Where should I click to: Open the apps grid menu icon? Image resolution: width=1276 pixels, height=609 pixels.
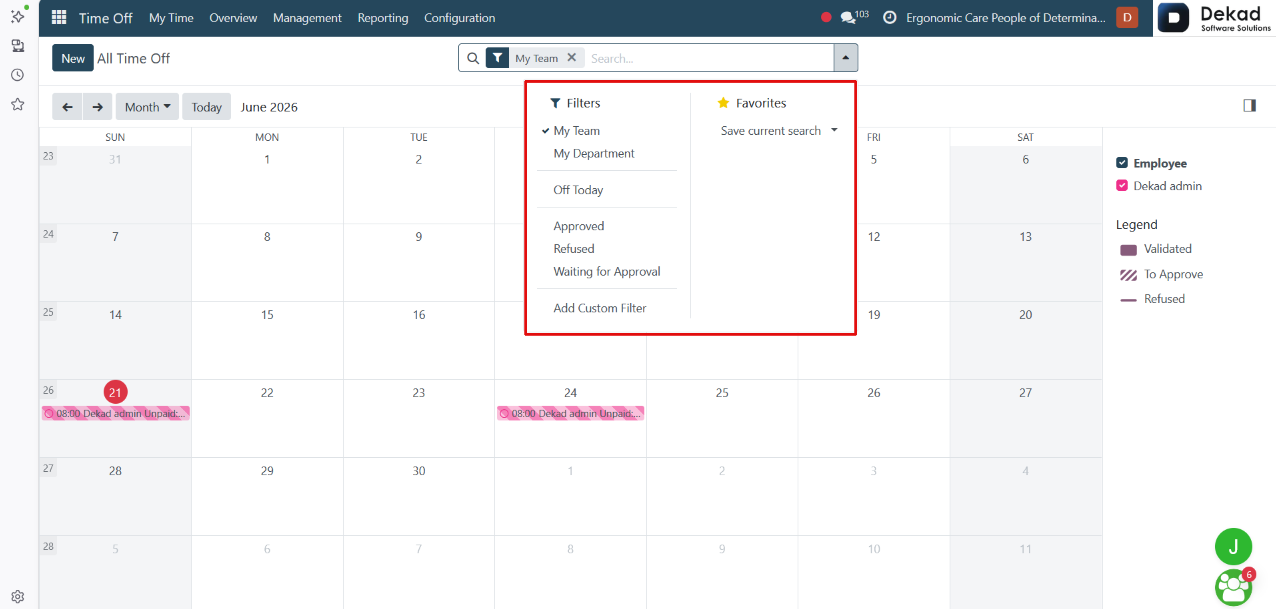coord(59,18)
